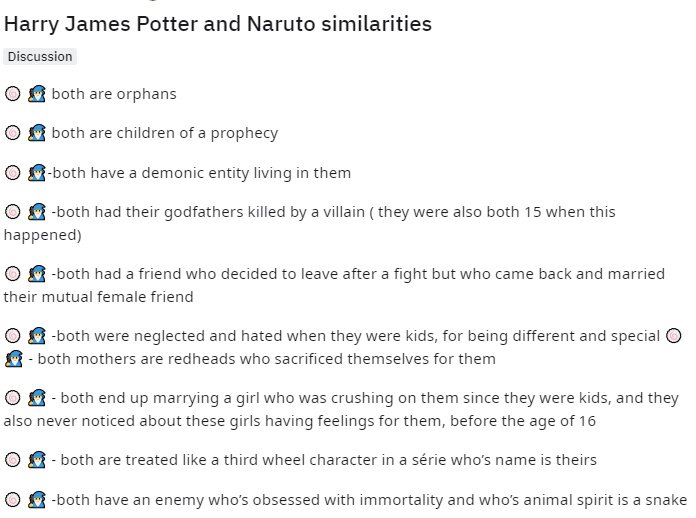Click the round emoji before "both end up marrying"

coord(13,398)
